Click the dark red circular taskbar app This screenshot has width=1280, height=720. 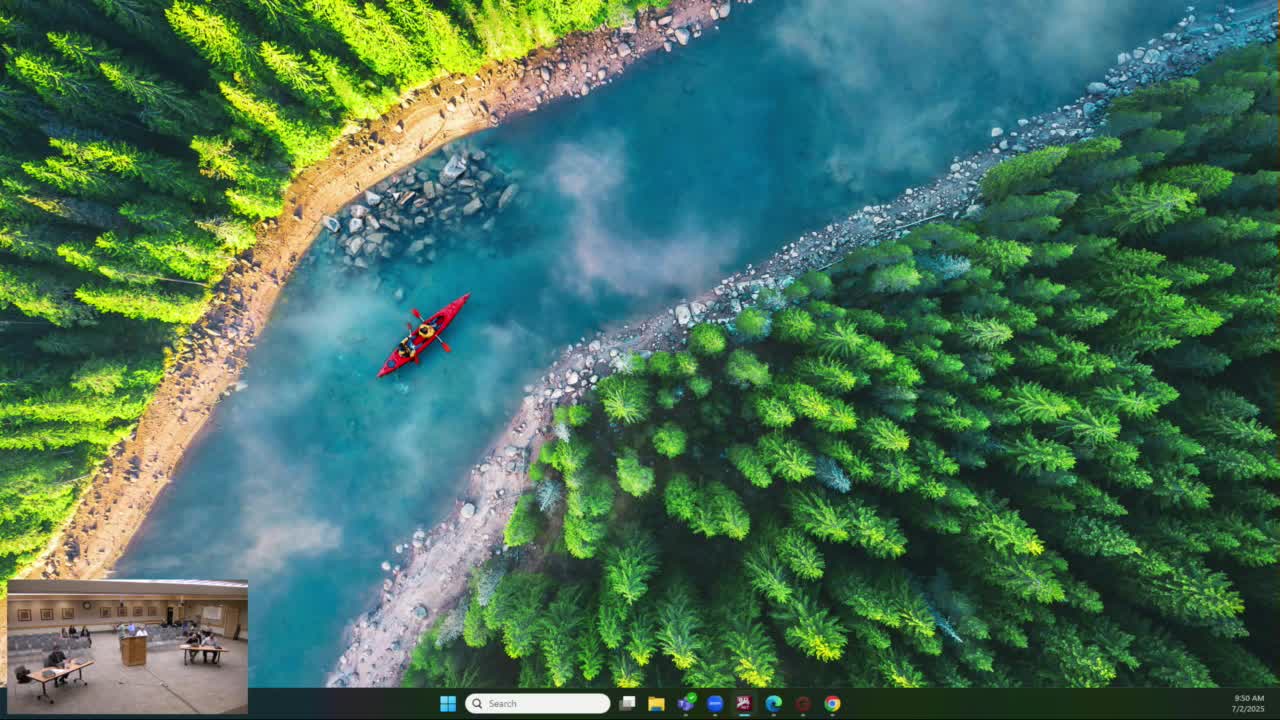tap(803, 703)
